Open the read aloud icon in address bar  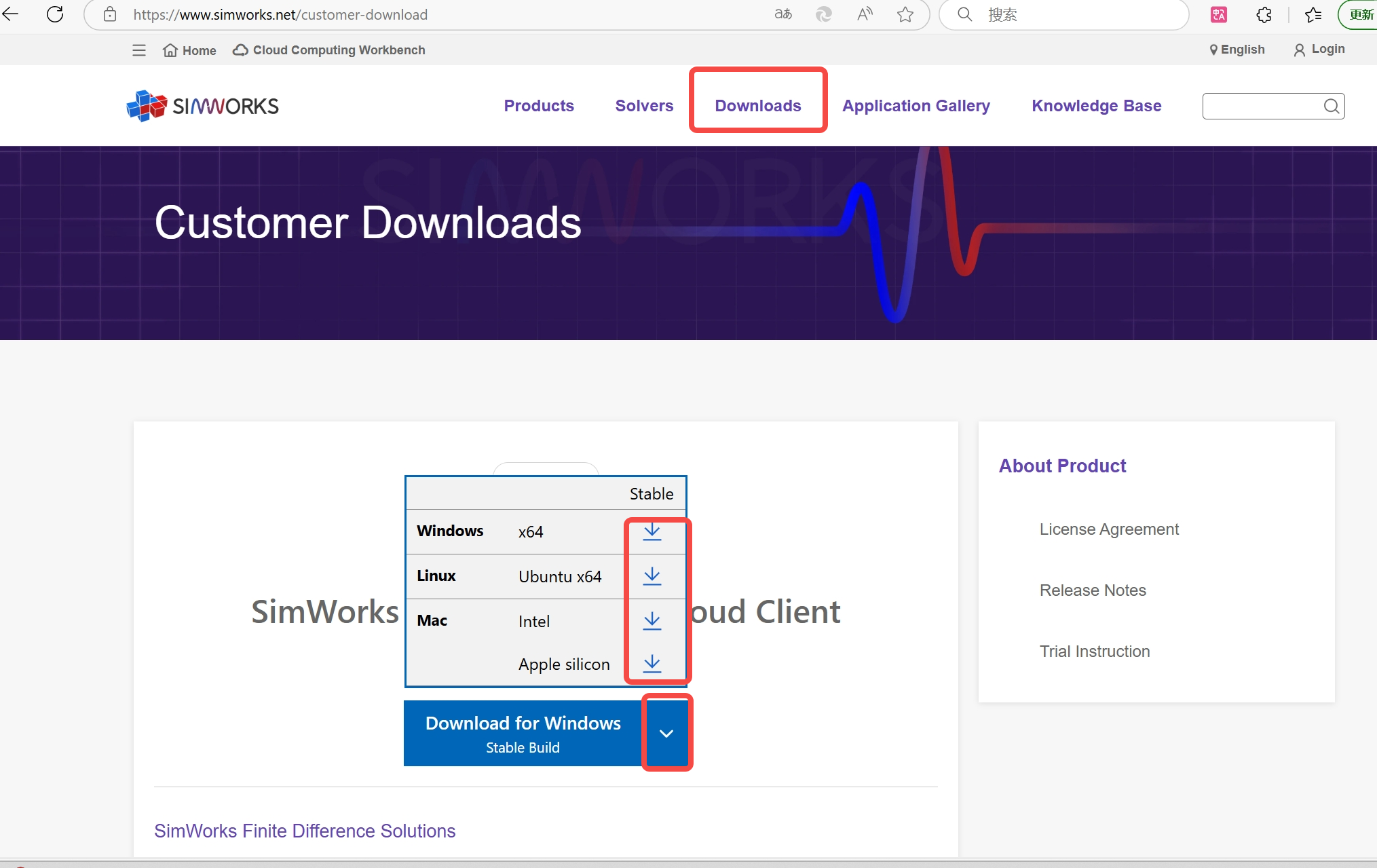tap(865, 14)
